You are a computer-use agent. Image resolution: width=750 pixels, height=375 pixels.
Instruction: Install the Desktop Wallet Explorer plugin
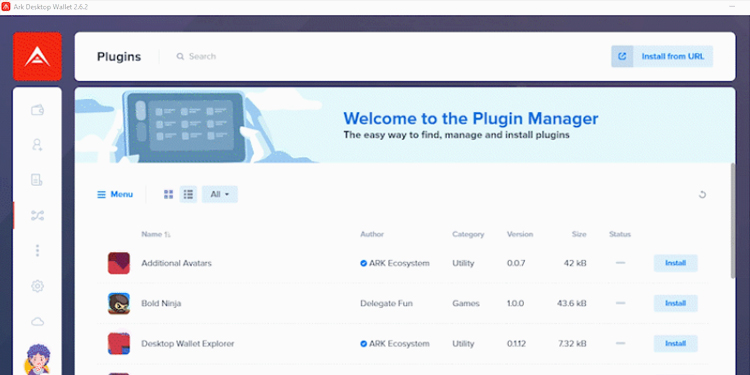675,343
